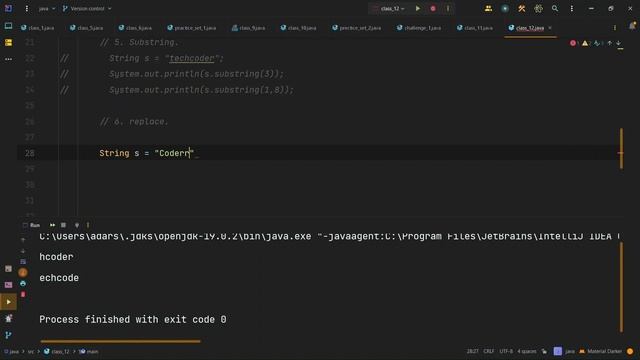The image size is (640, 360).
Task: Click class_12 breadcrumb in status bar
Action: tap(57, 351)
